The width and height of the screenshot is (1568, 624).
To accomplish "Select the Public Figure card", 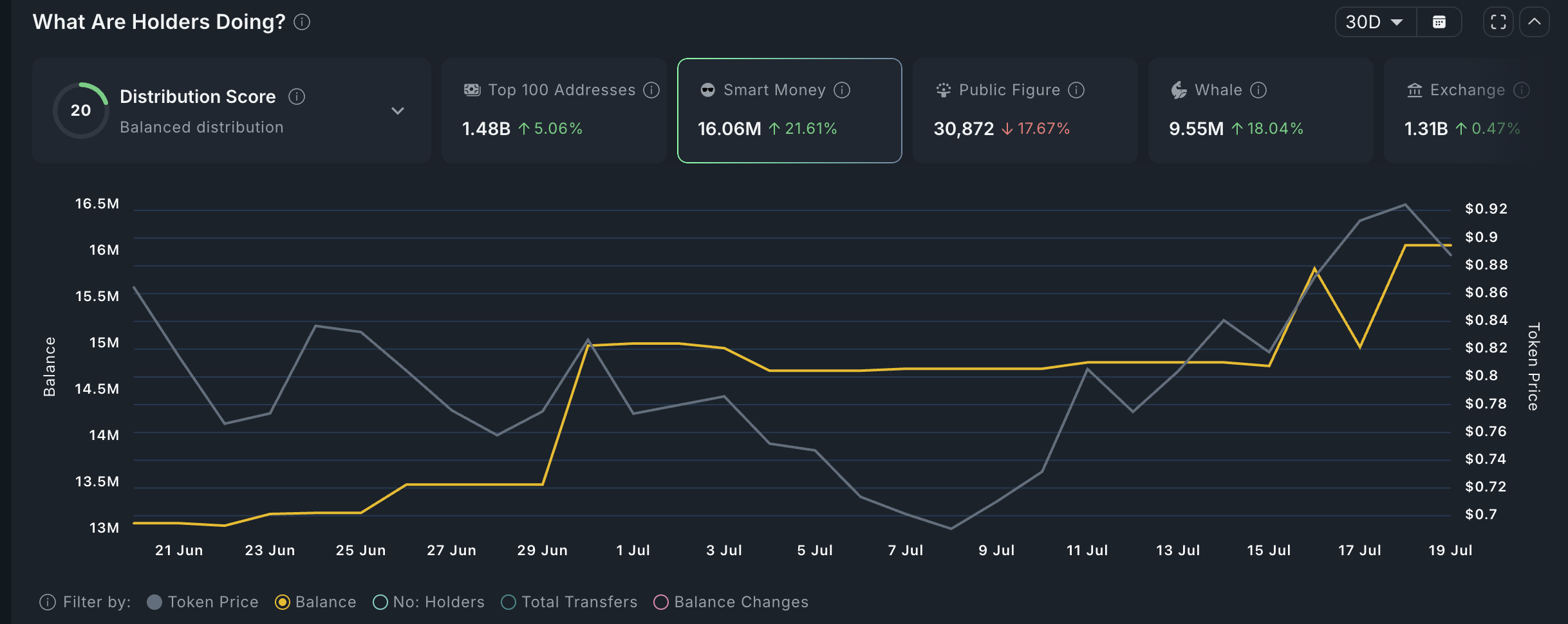I will click(x=1025, y=111).
